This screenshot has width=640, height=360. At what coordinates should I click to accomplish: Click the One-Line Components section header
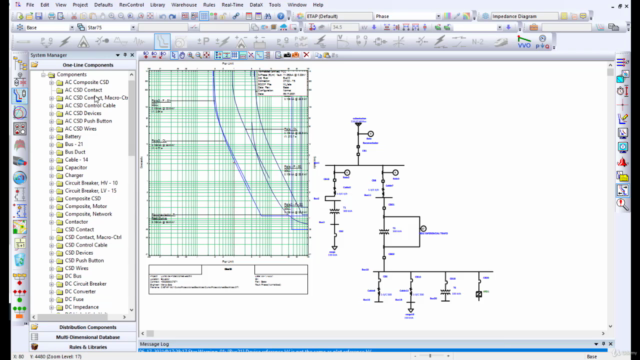[x=83, y=65]
